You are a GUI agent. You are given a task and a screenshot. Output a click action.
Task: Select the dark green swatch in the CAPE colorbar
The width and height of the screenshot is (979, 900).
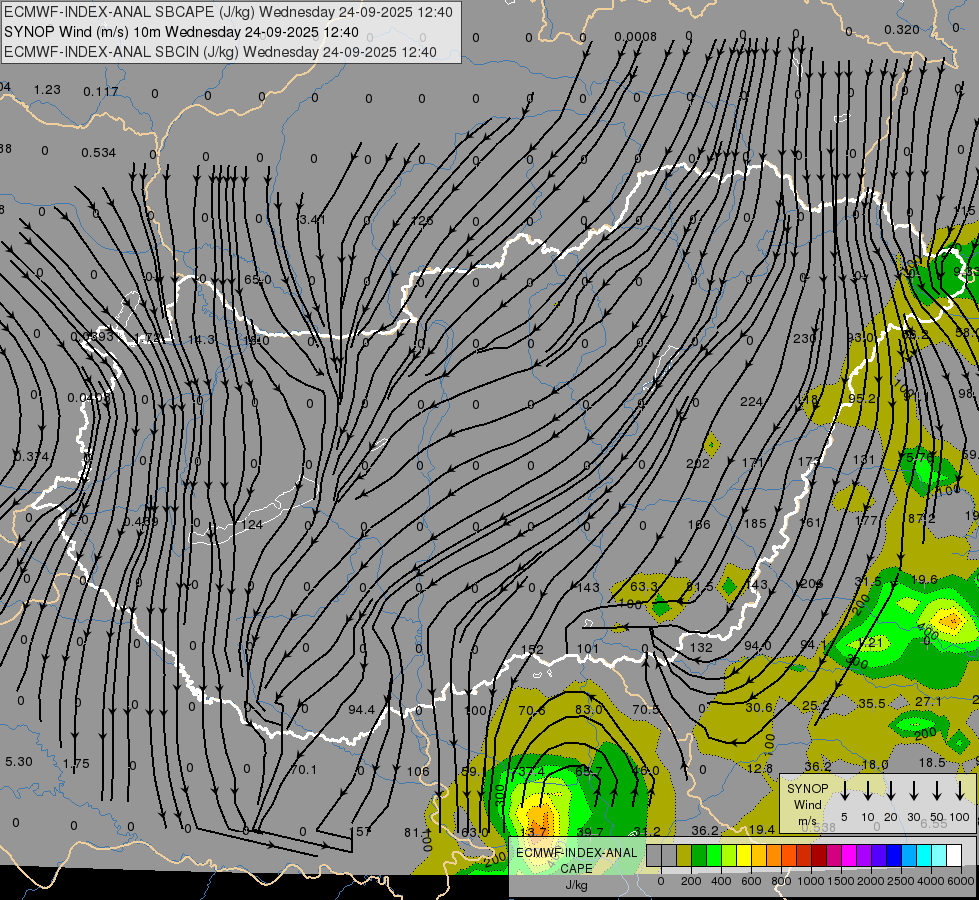click(699, 855)
